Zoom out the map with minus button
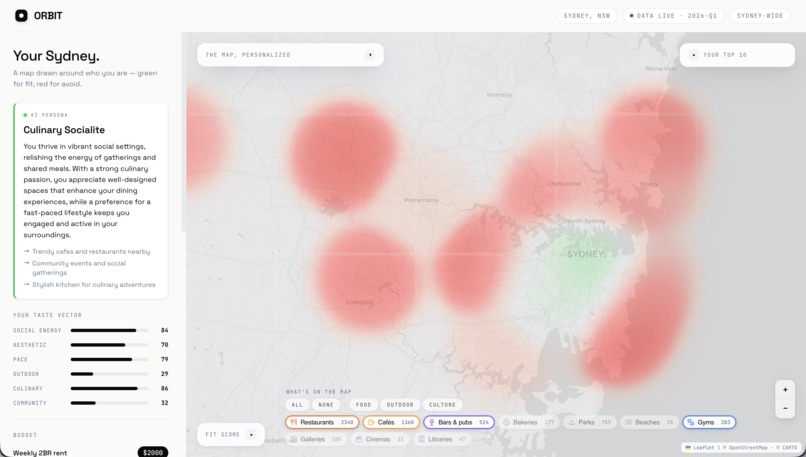The width and height of the screenshot is (806, 457). [x=785, y=408]
